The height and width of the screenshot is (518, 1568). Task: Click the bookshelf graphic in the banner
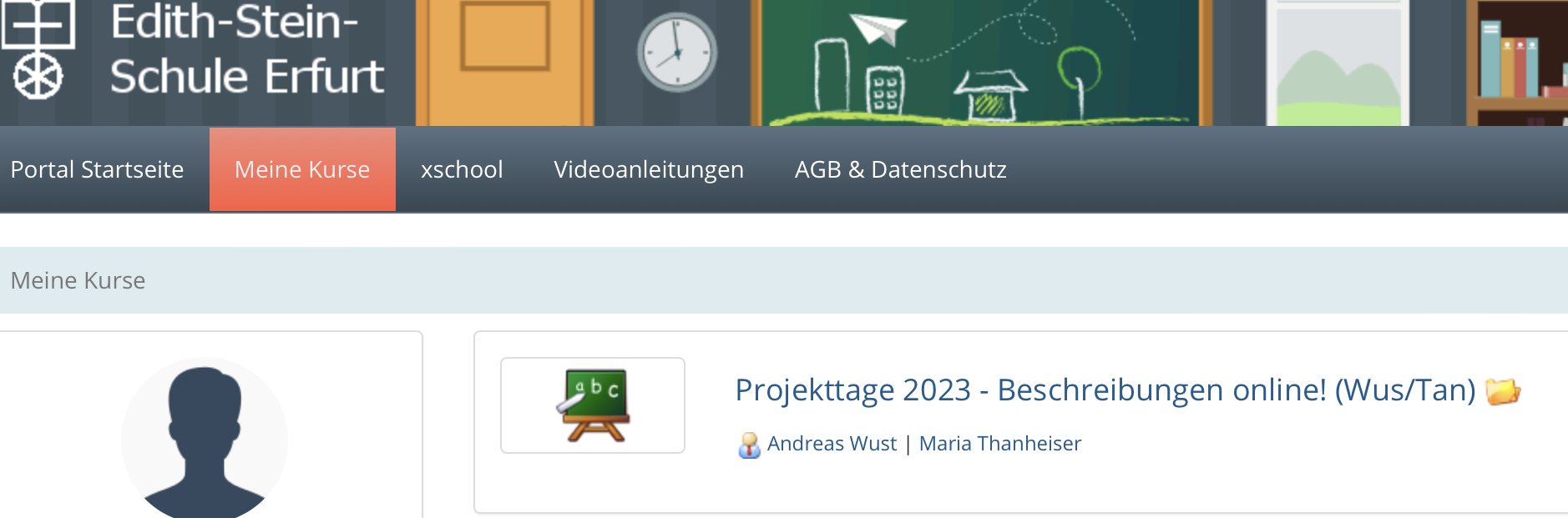(x=1517, y=63)
